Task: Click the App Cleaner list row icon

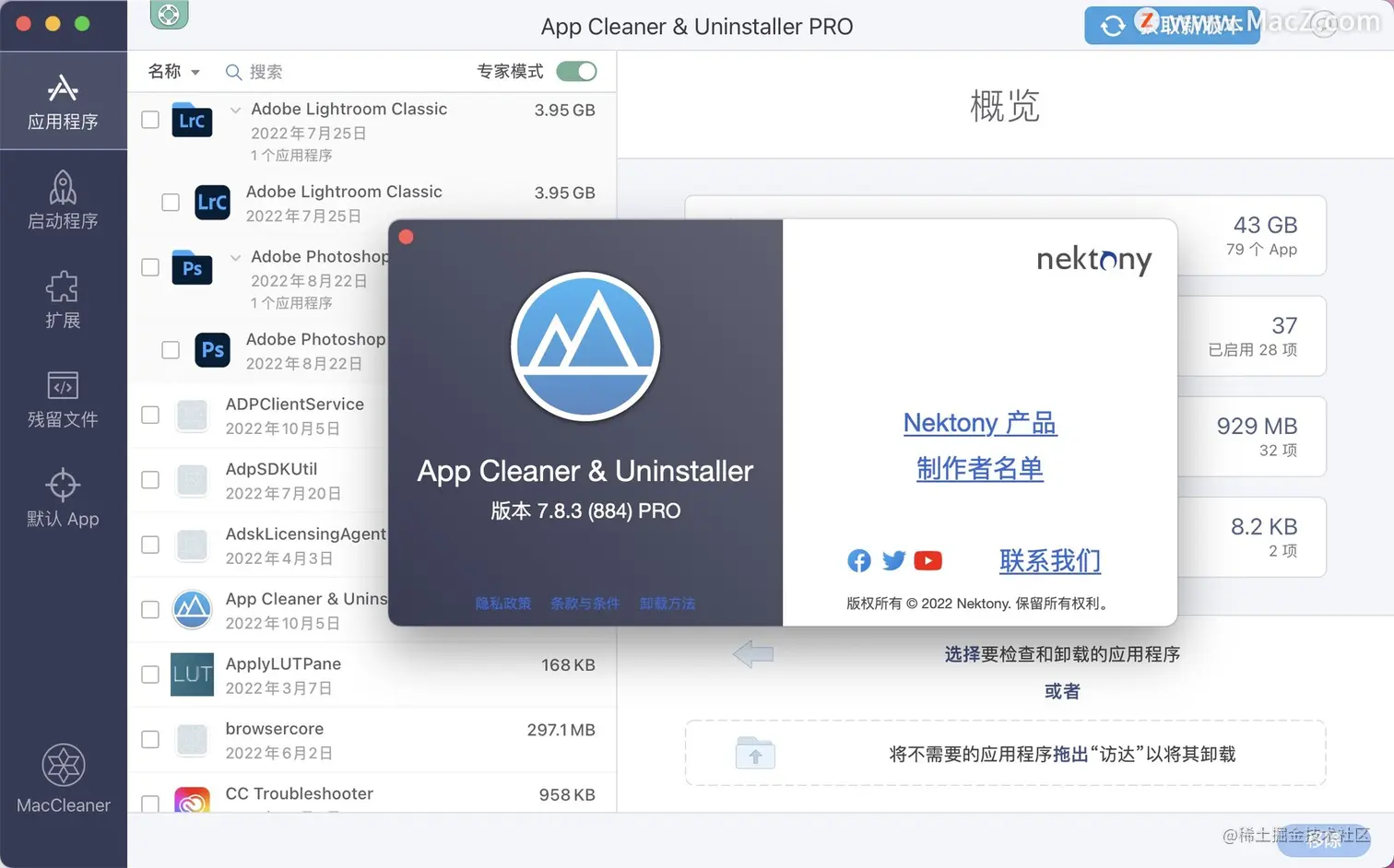Action: (x=192, y=610)
